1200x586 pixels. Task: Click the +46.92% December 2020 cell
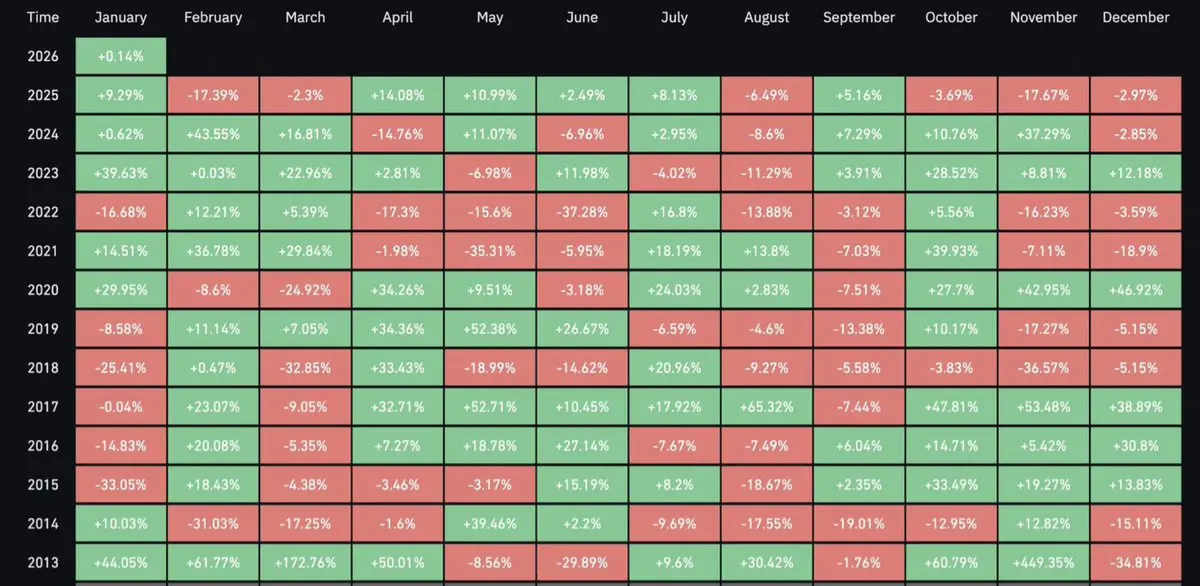click(1137, 290)
